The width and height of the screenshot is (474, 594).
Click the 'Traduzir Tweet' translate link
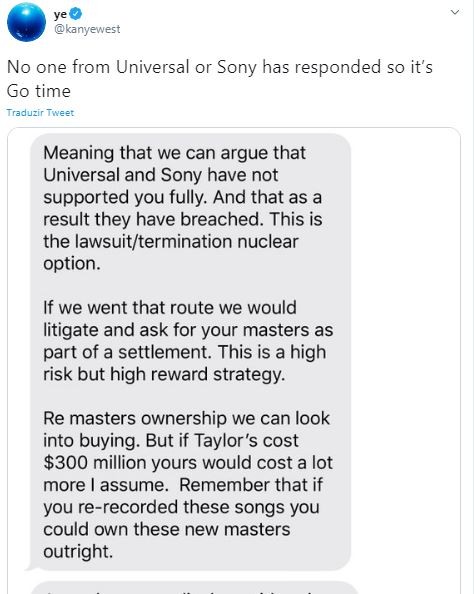tap(40, 113)
